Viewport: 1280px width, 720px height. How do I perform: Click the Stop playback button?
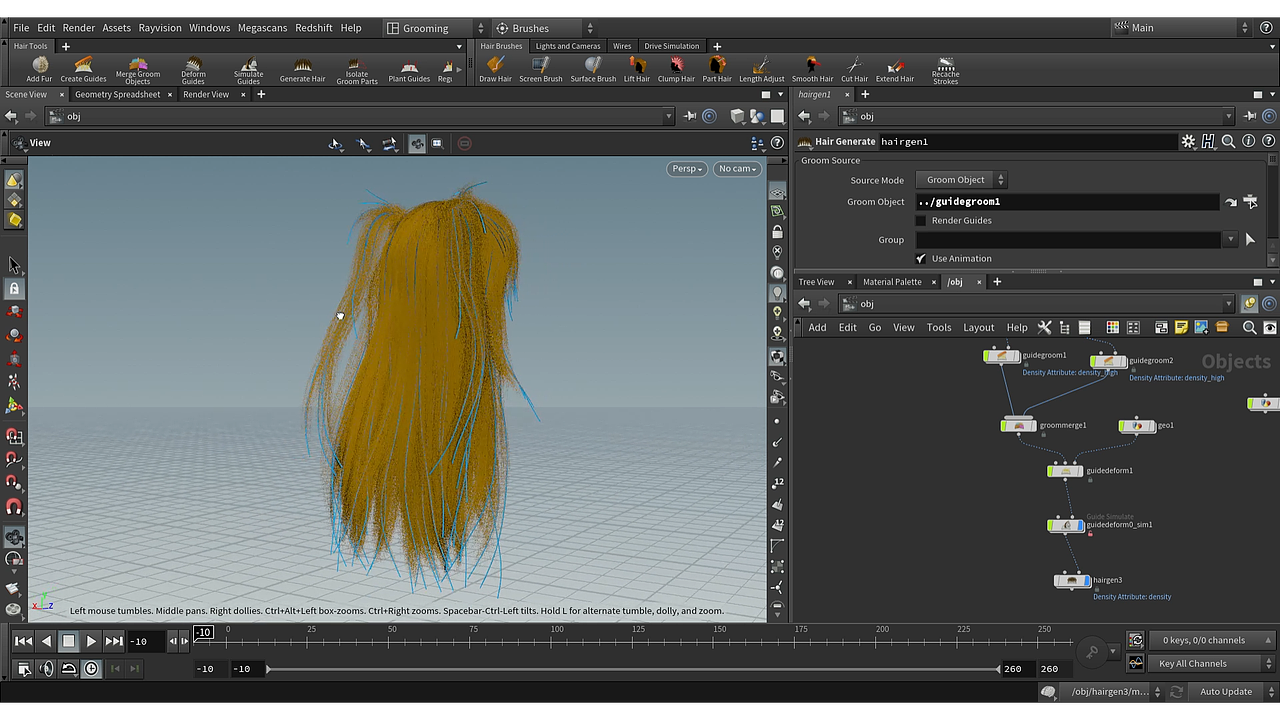(68, 641)
